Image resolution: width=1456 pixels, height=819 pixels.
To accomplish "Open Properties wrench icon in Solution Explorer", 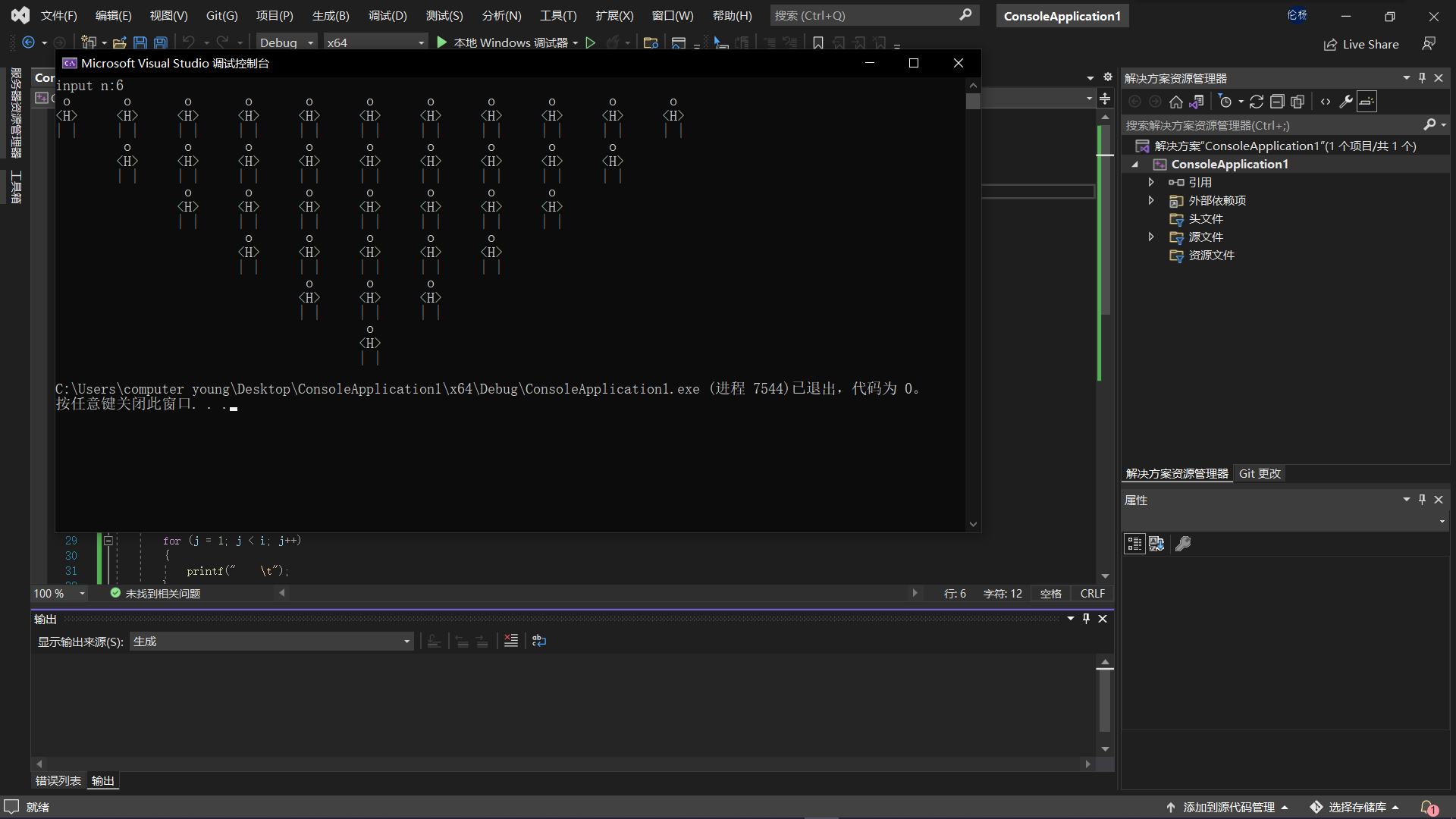I will (x=1346, y=102).
